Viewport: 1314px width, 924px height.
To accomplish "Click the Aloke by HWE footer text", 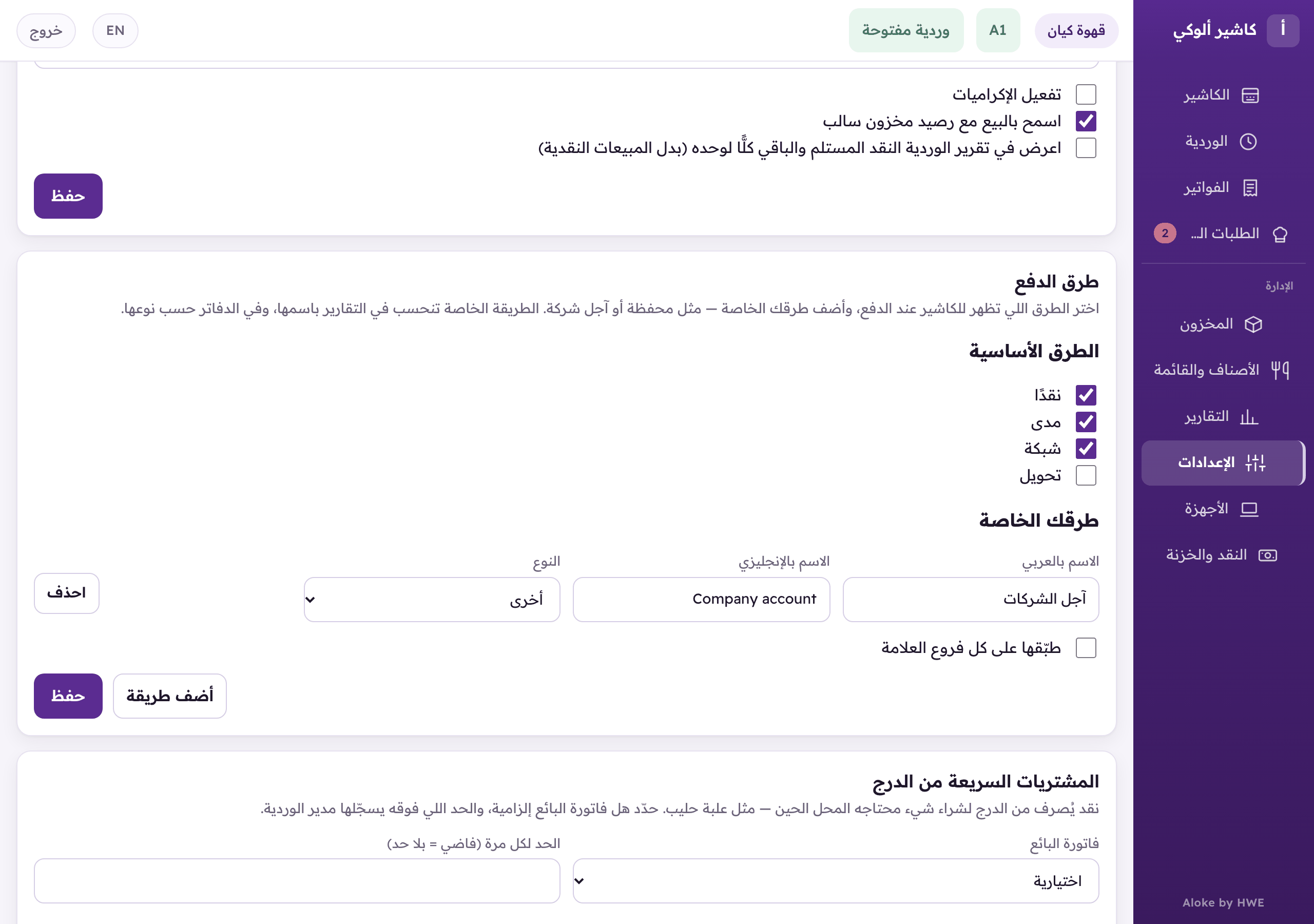I will (1223, 903).
